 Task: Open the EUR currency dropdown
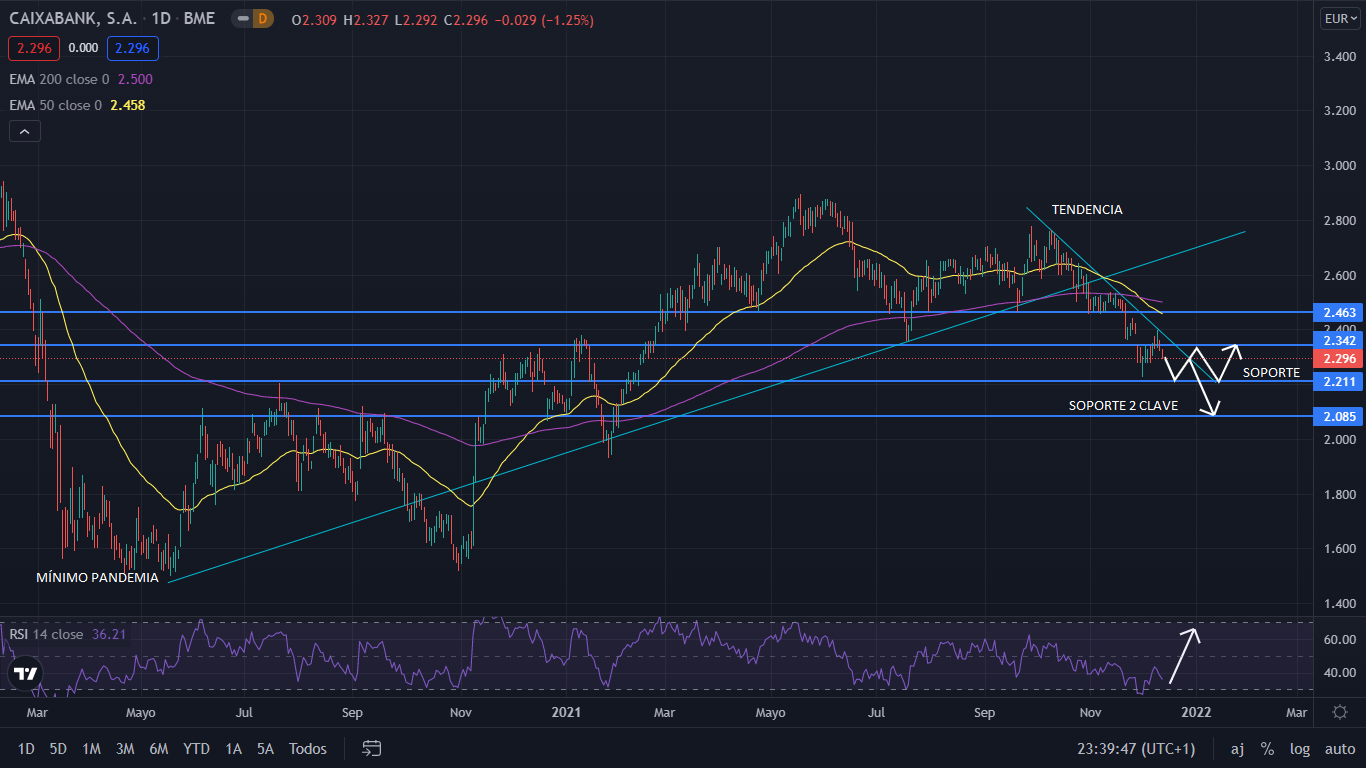click(x=1339, y=18)
